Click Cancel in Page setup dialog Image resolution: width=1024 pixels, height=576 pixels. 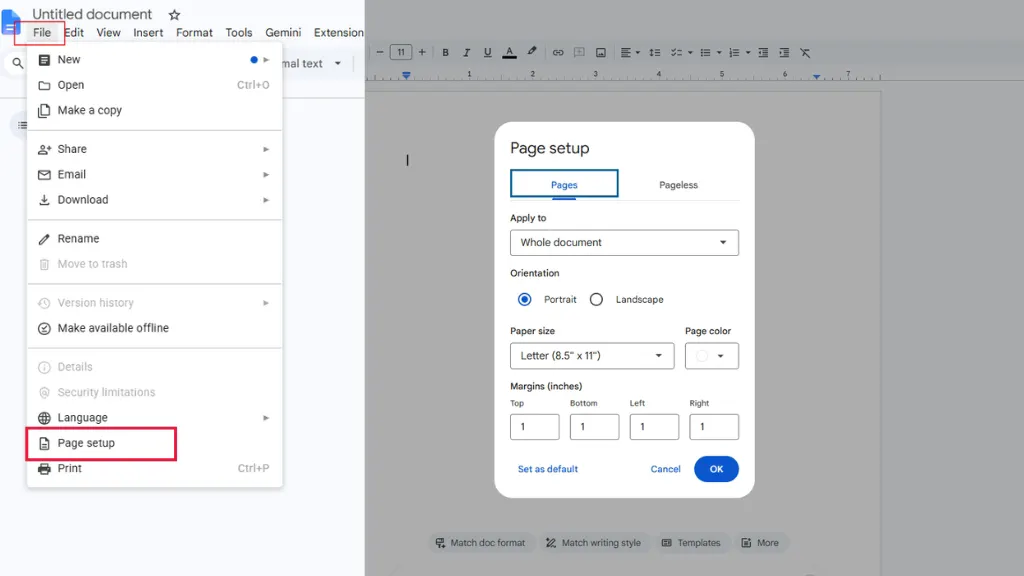[665, 469]
